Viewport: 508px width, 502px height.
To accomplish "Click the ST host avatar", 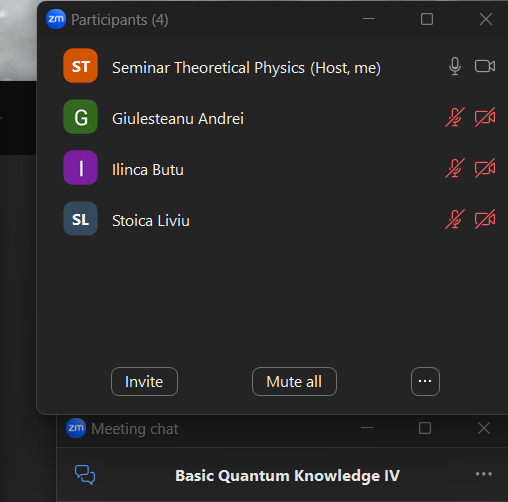I will [80, 66].
